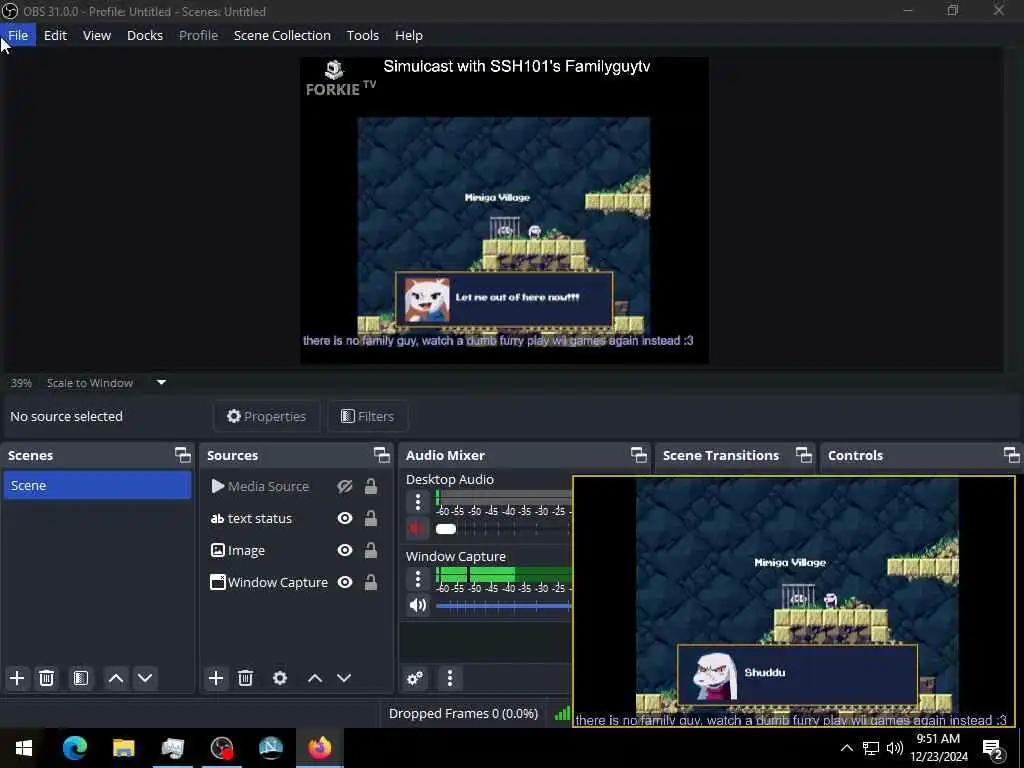Screen dimensions: 1024x768
Task: Click the Filters button
Action: pos(368,416)
